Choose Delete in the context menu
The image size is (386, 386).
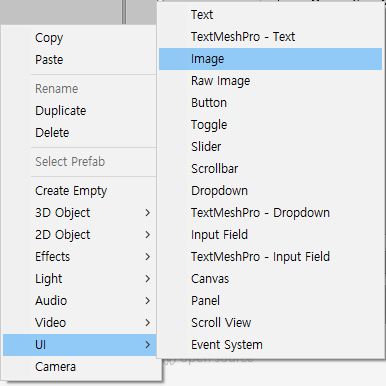click(x=79, y=133)
